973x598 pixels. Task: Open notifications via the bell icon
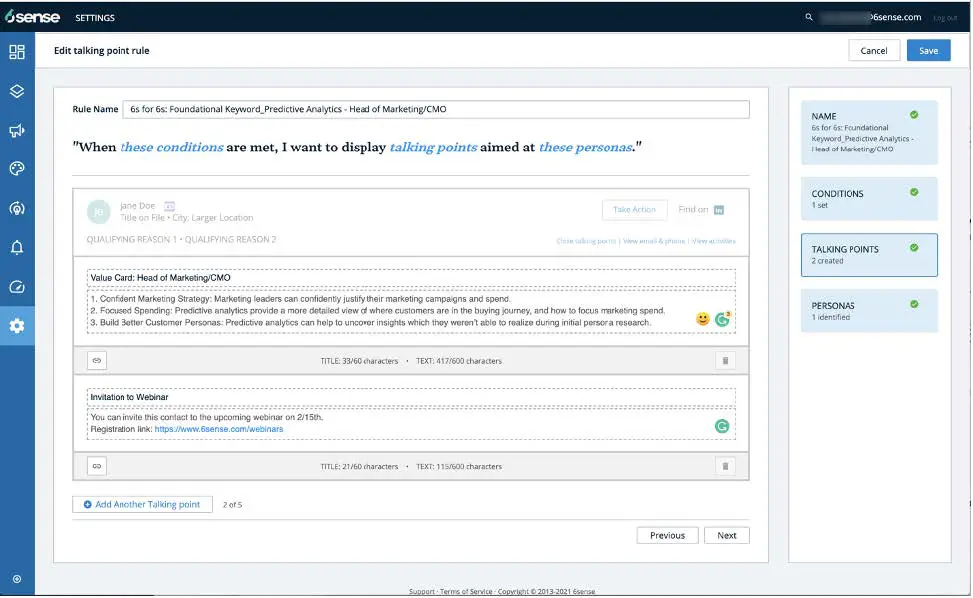pos(16,248)
